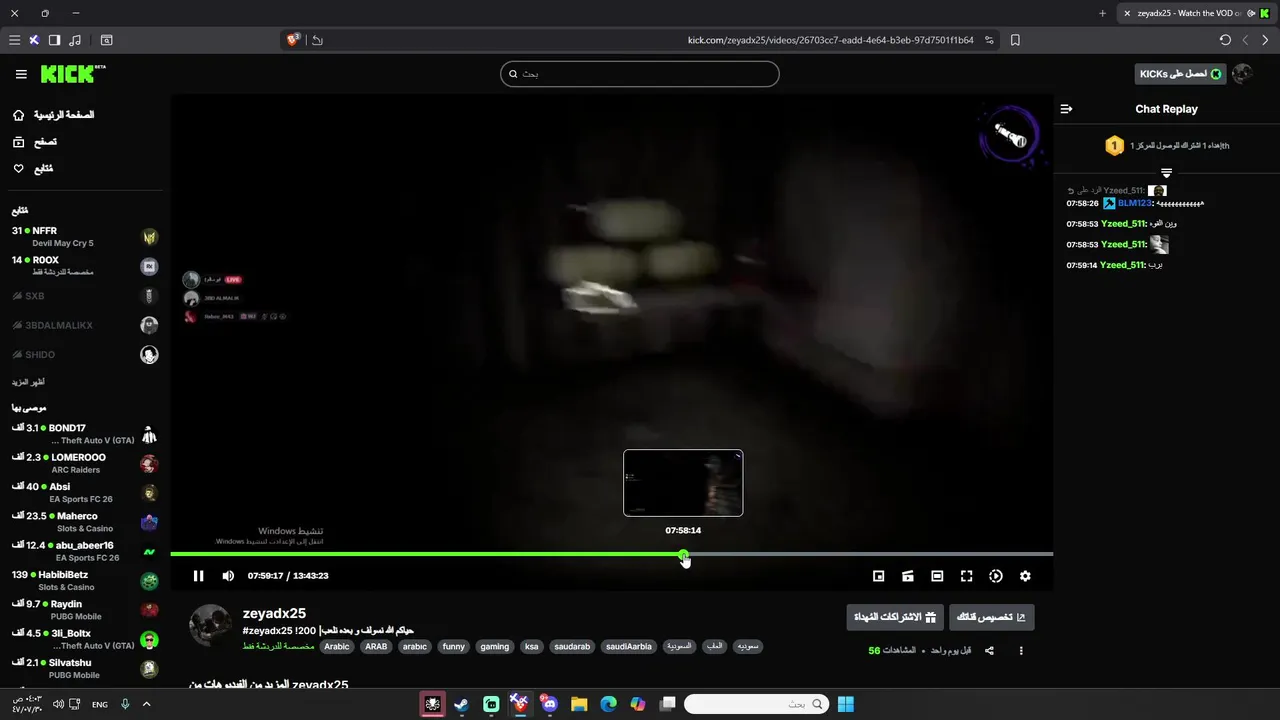Screen dimensions: 1280x720
Task: Open recommended channel Absi
Action: (x=85, y=493)
